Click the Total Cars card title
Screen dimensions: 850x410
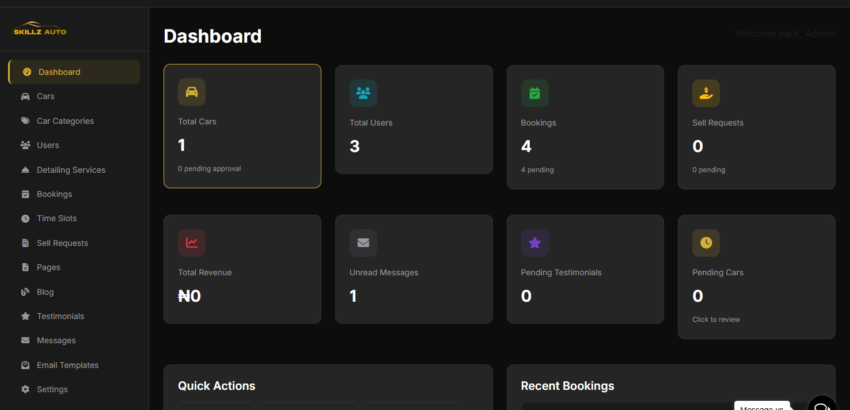click(197, 122)
